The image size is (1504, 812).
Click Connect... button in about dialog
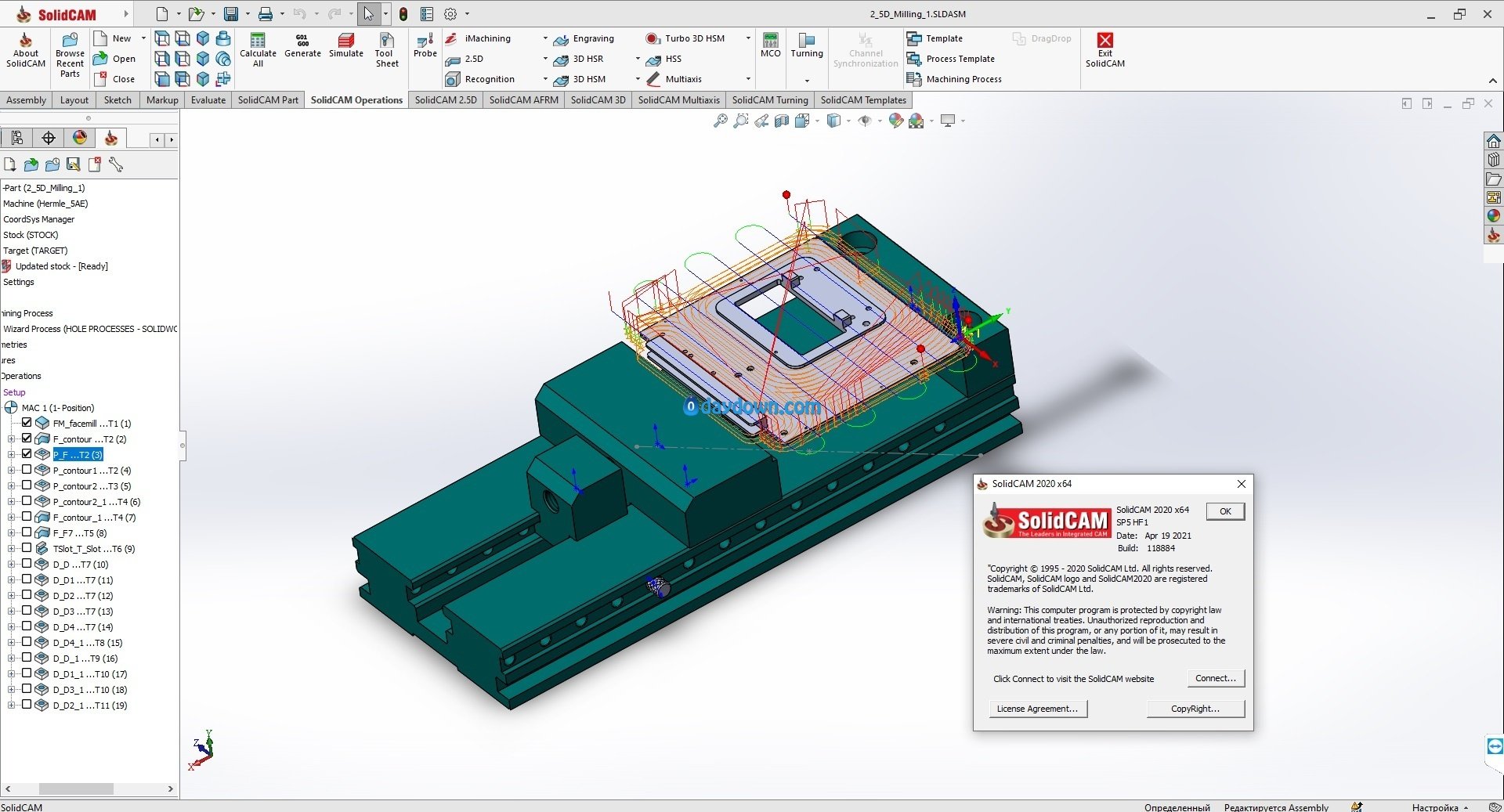point(1216,678)
